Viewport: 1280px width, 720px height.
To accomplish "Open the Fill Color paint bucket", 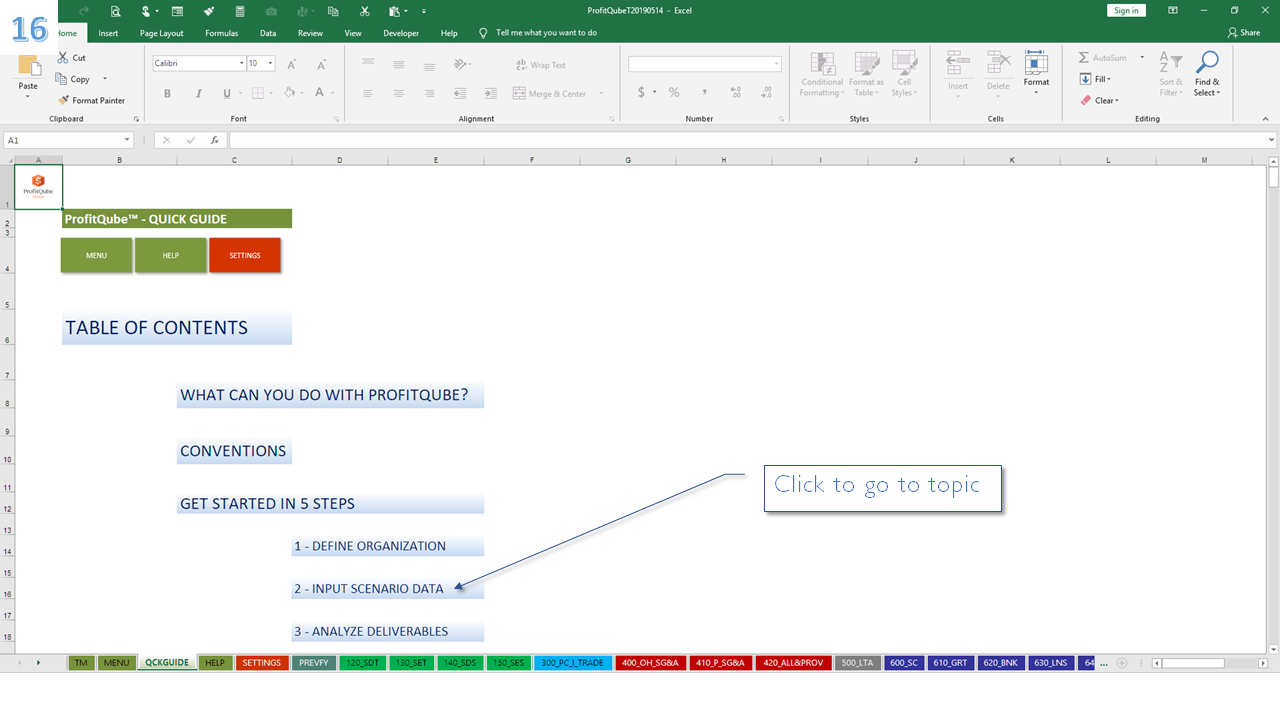I will [x=288, y=93].
